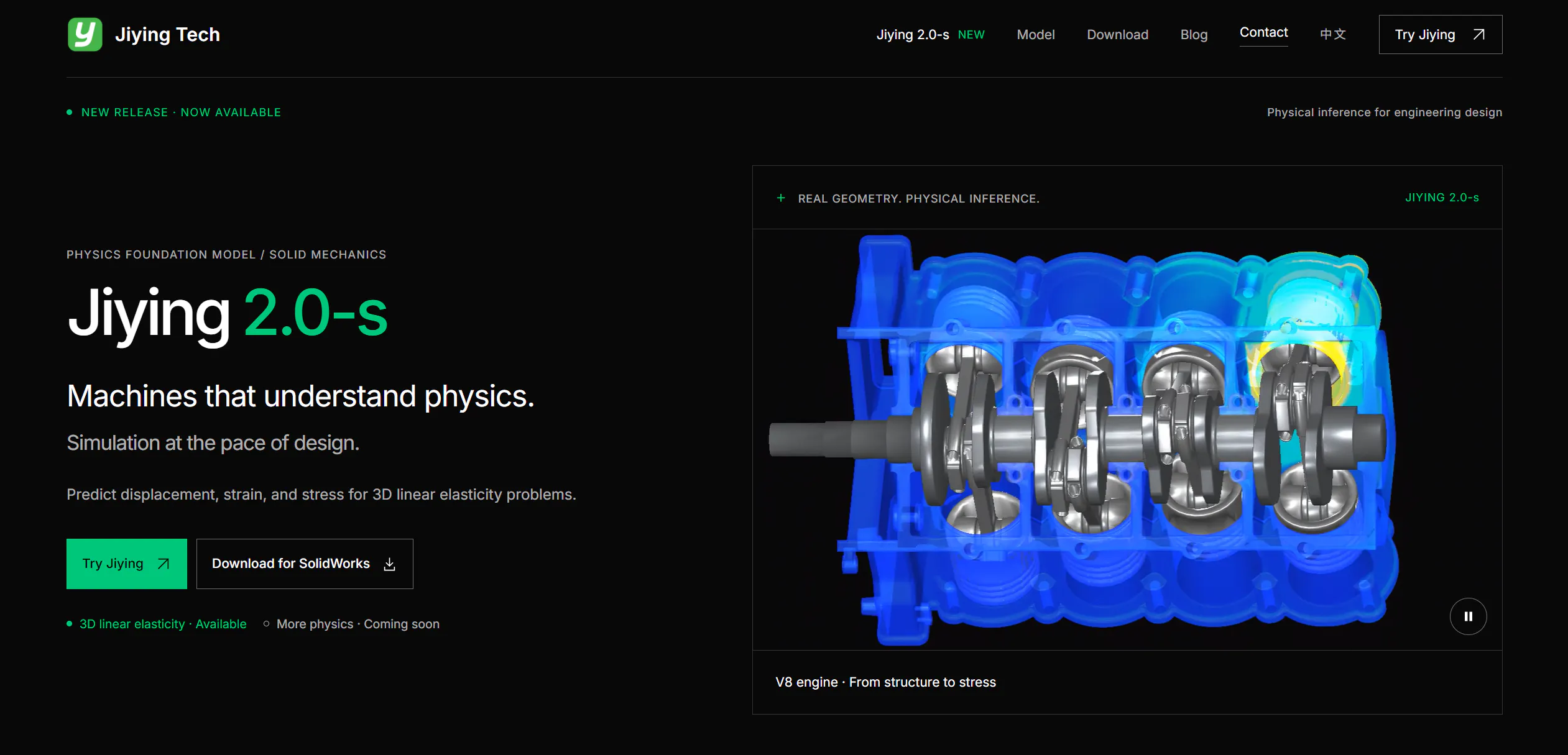1568x755 pixels.
Task: Open the Download nav item
Action: coord(1117,35)
